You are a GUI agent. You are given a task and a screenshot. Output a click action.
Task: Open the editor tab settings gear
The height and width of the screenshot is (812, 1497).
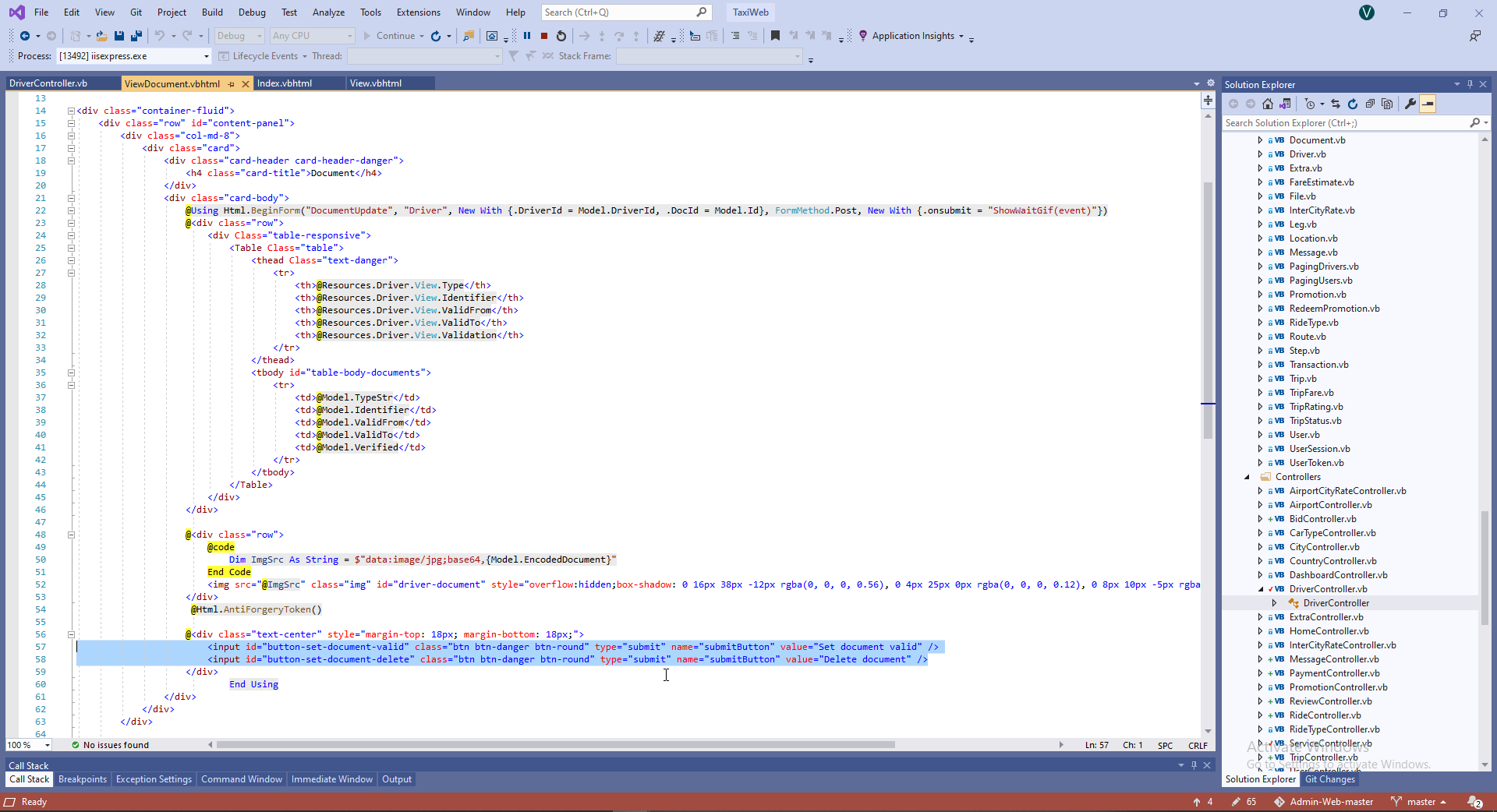(x=1211, y=83)
